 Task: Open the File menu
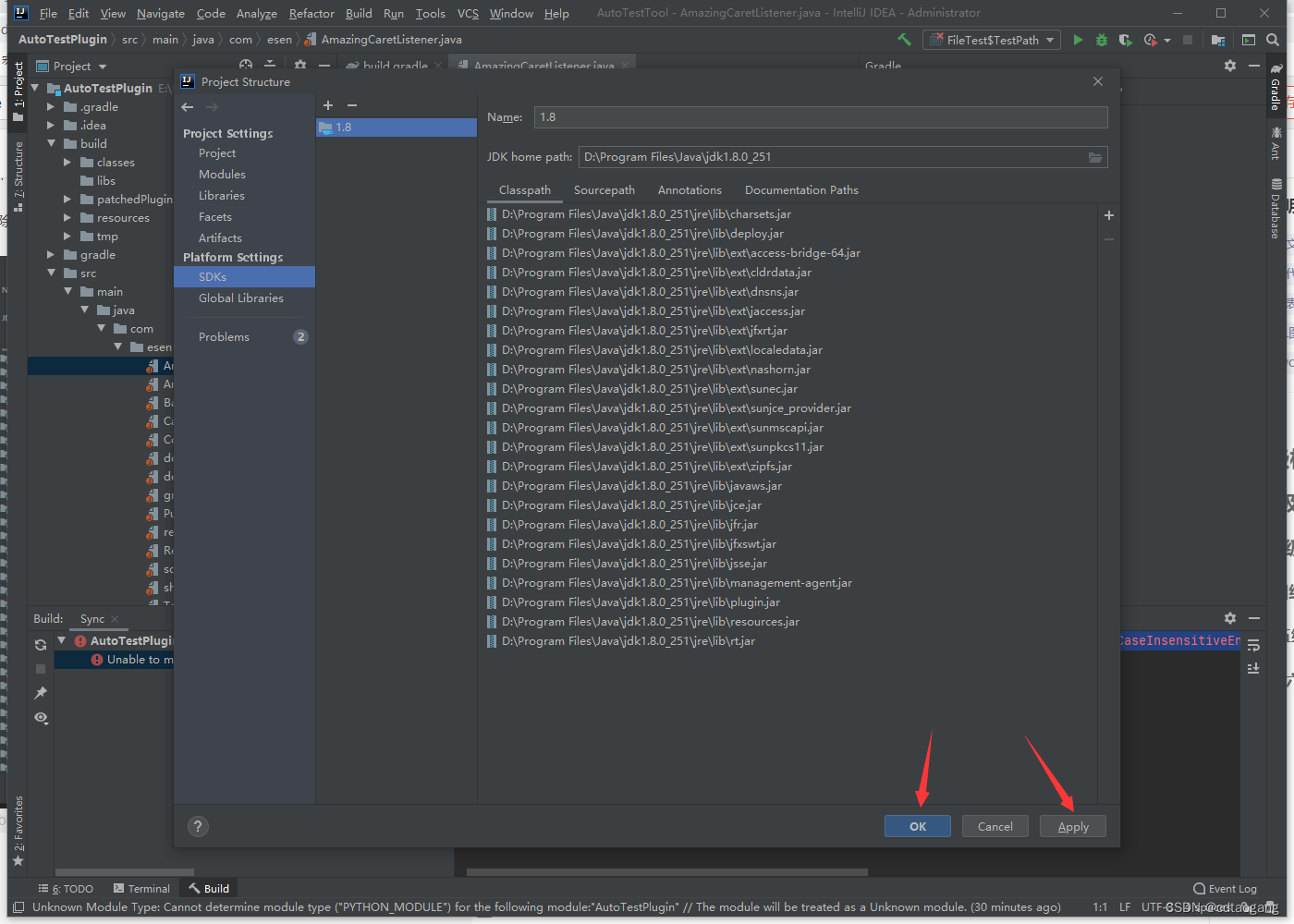point(48,13)
